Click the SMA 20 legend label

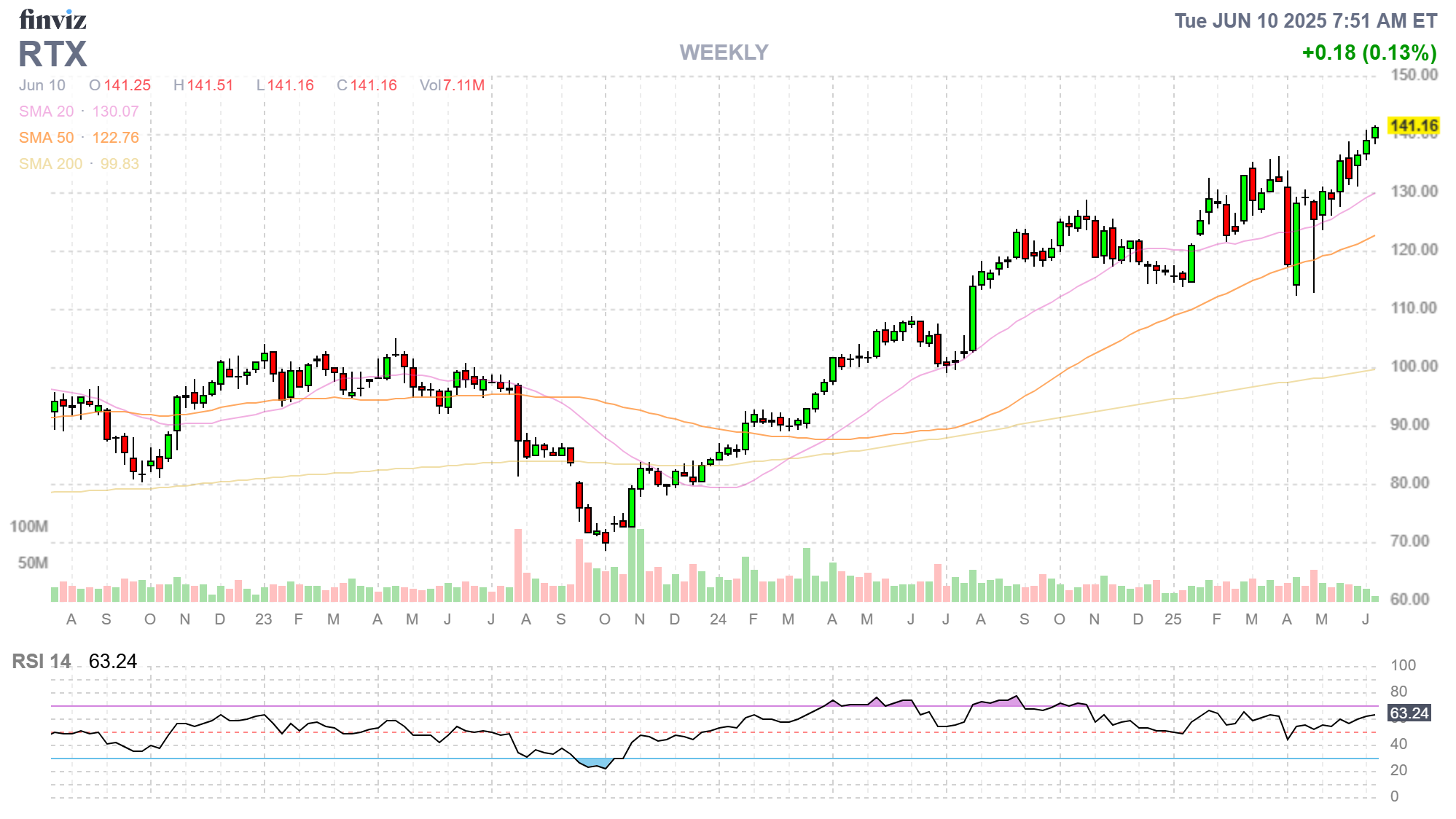coord(47,111)
